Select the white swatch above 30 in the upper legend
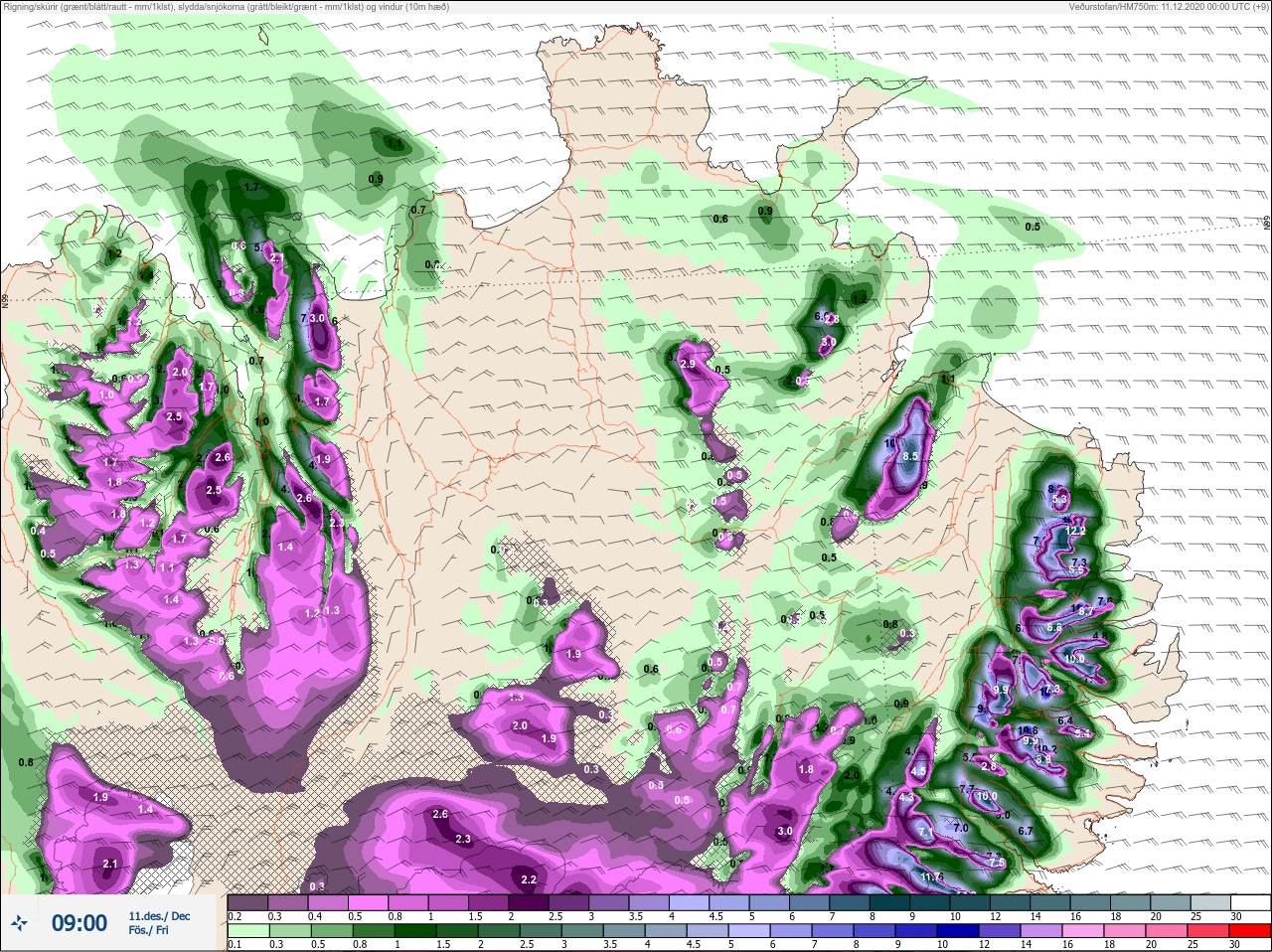This screenshot has width=1272, height=952. [1250, 902]
